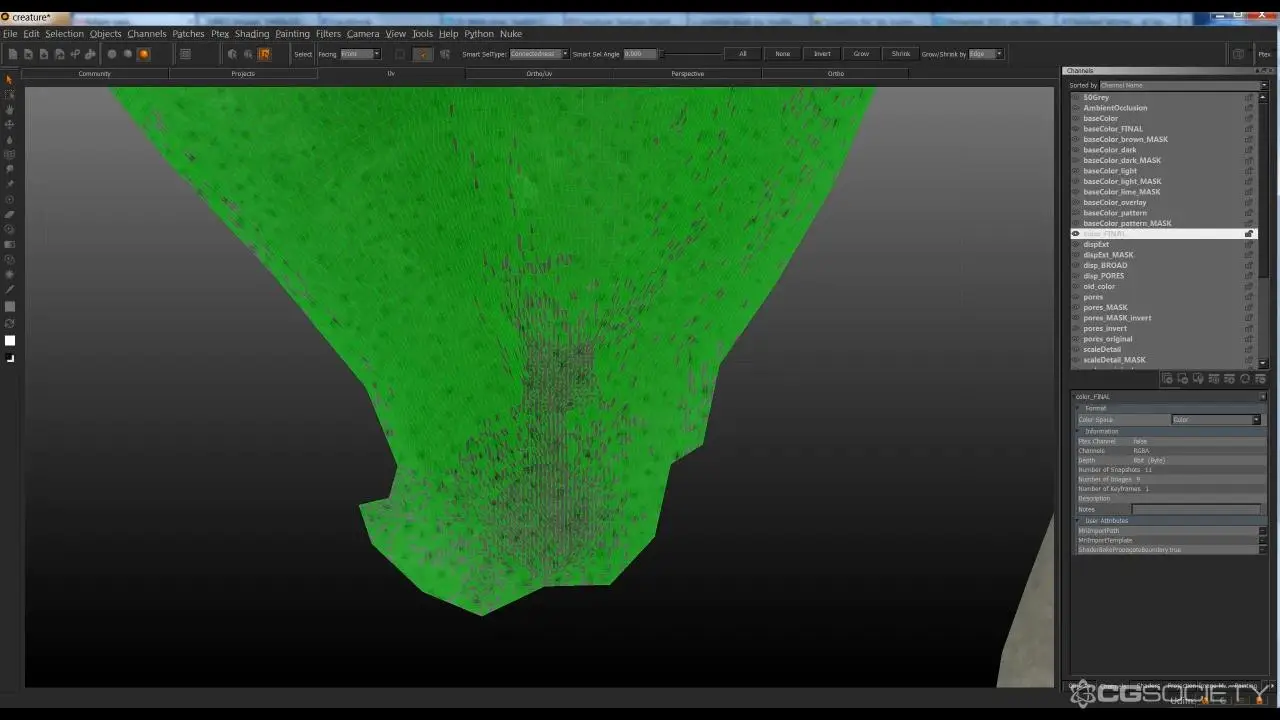Click the highlighted orange selection mode icon
This screenshot has width=1280, height=720.
(x=264, y=54)
